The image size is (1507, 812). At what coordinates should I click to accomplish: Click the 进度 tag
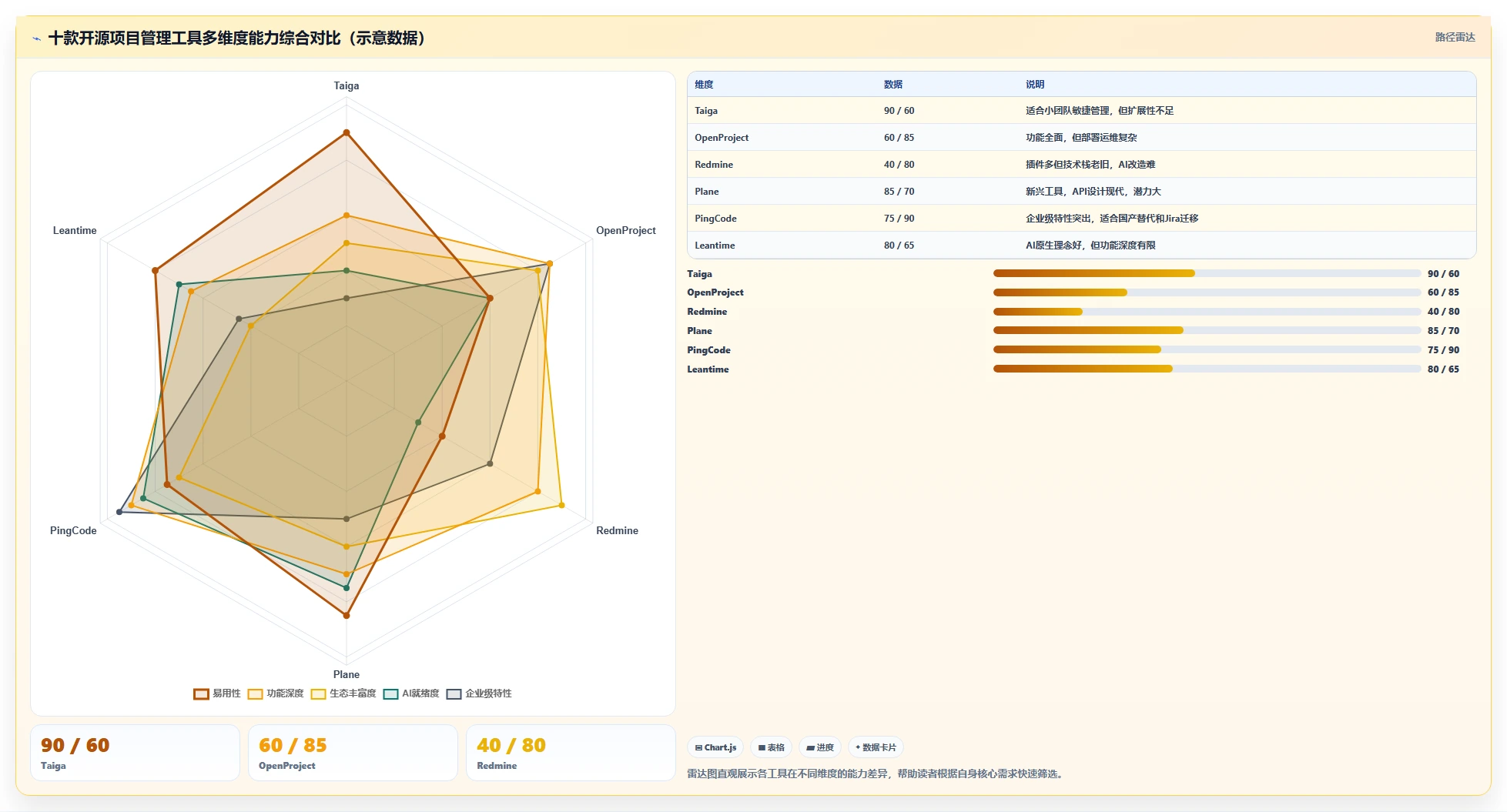pyautogui.click(x=820, y=747)
